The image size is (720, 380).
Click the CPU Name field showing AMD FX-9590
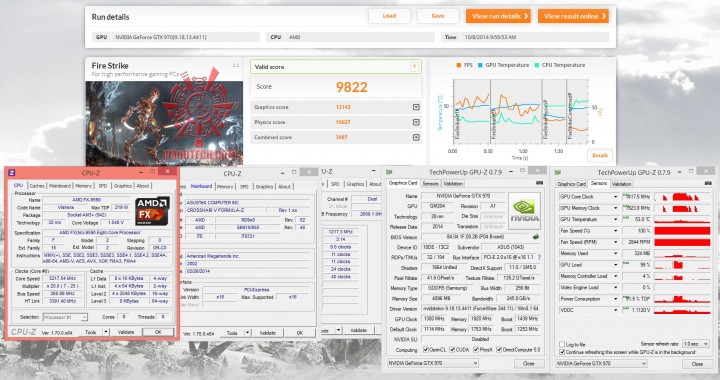[x=87, y=200]
